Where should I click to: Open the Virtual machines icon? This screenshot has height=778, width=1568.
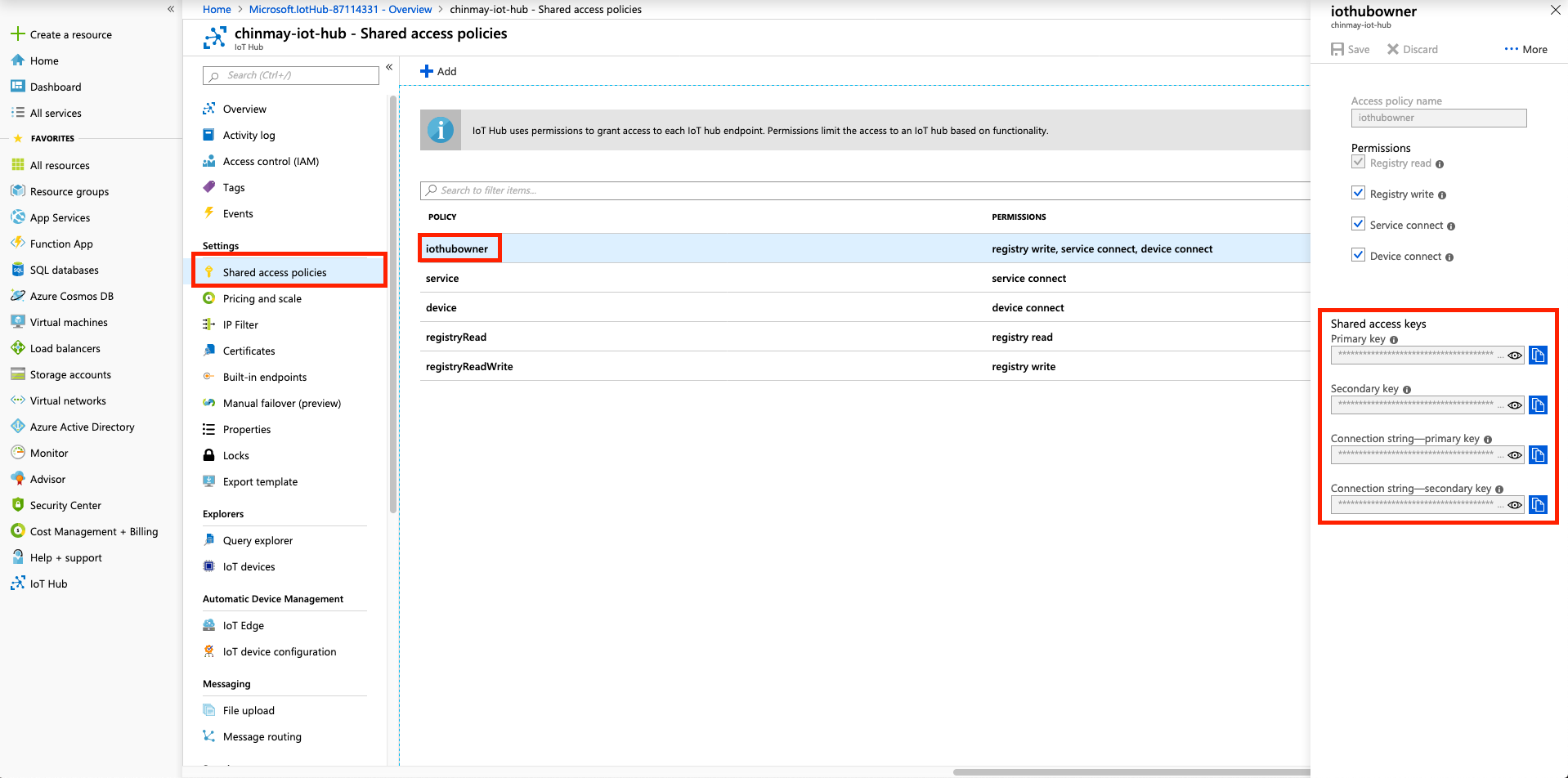click(x=18, y=322)
